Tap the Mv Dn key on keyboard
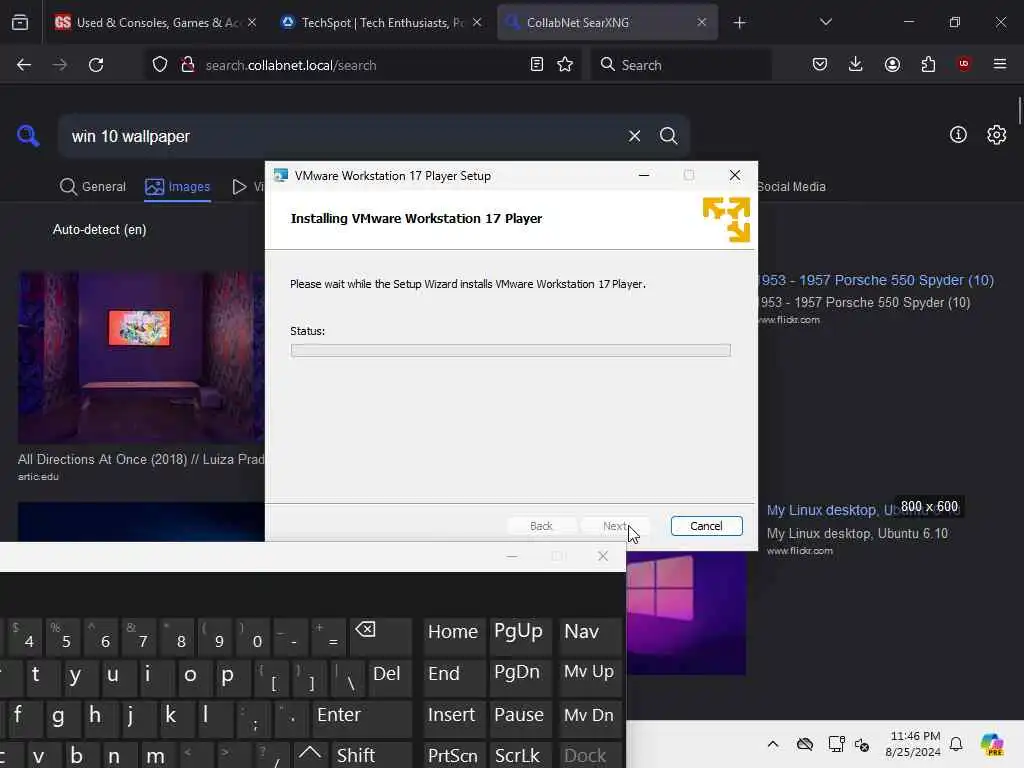The height and width of the screenshot is (768, 1024). coord(590,719)
